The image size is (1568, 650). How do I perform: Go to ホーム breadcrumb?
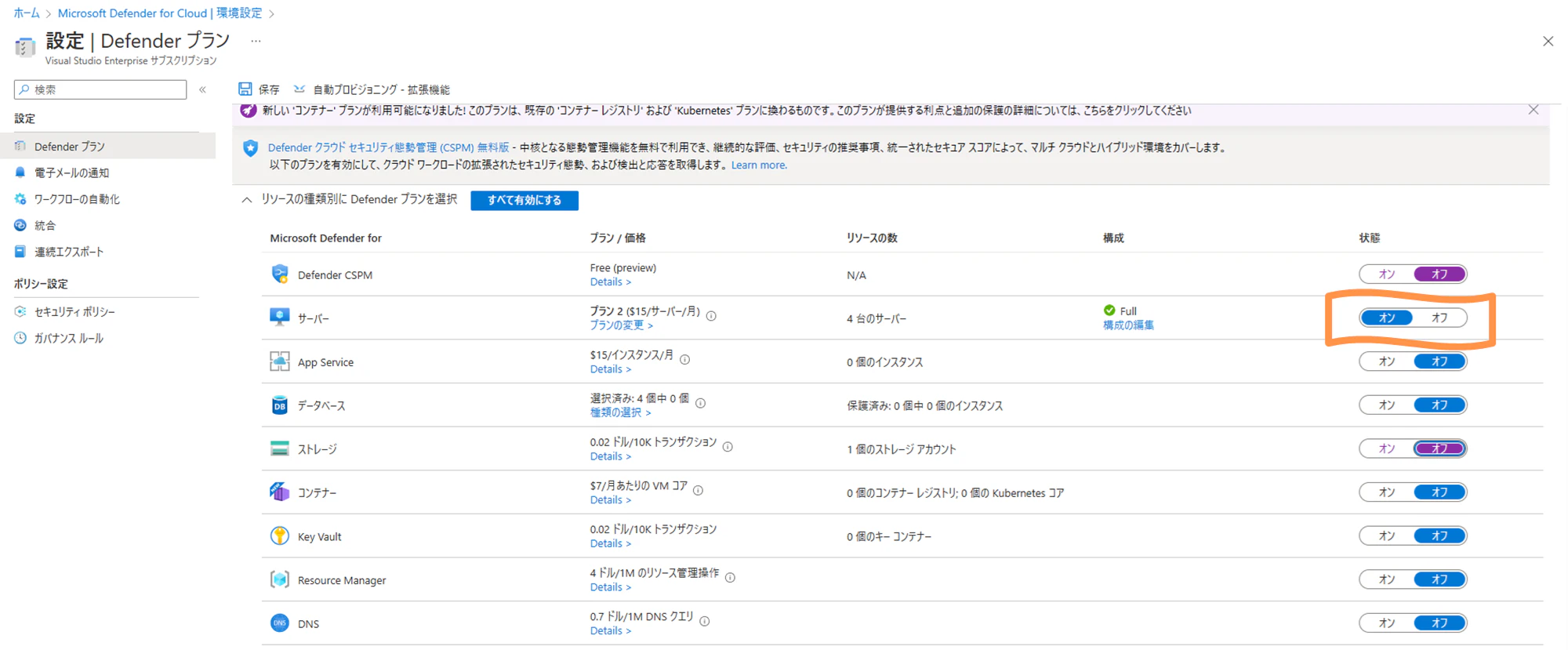click(27, 13)
